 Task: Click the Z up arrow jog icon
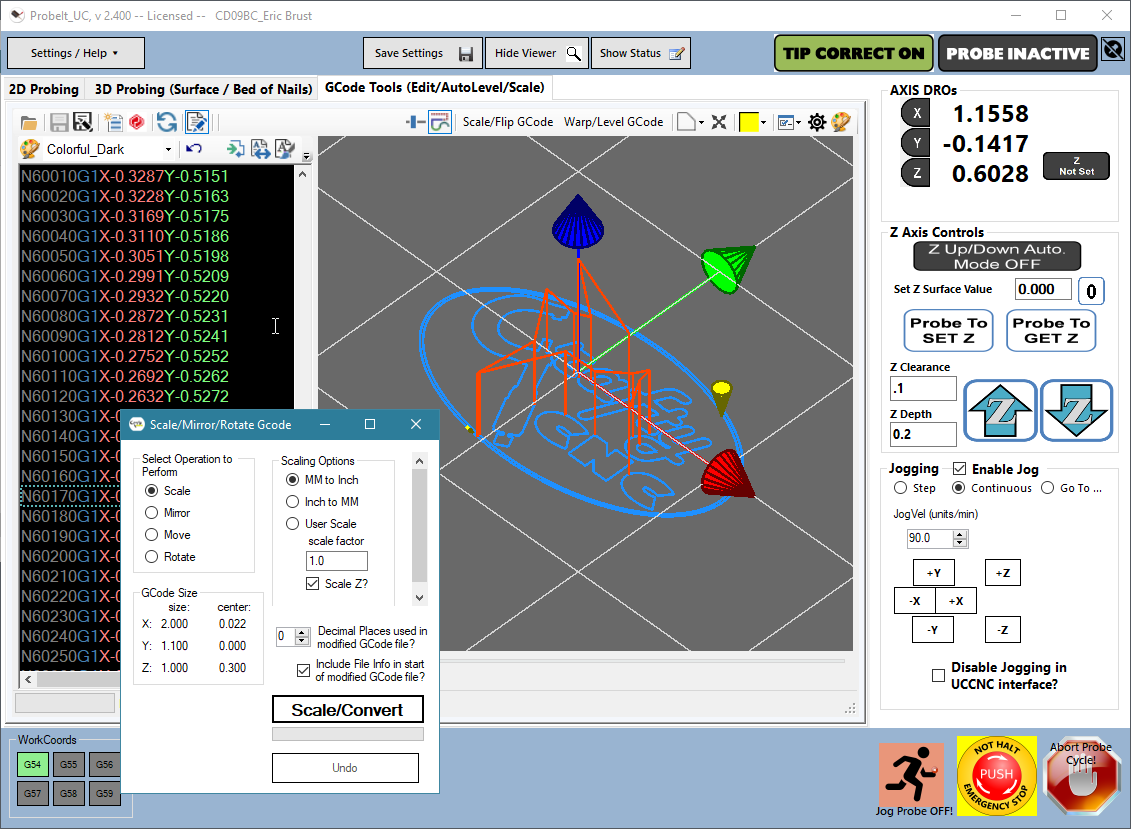[1000, 411]
